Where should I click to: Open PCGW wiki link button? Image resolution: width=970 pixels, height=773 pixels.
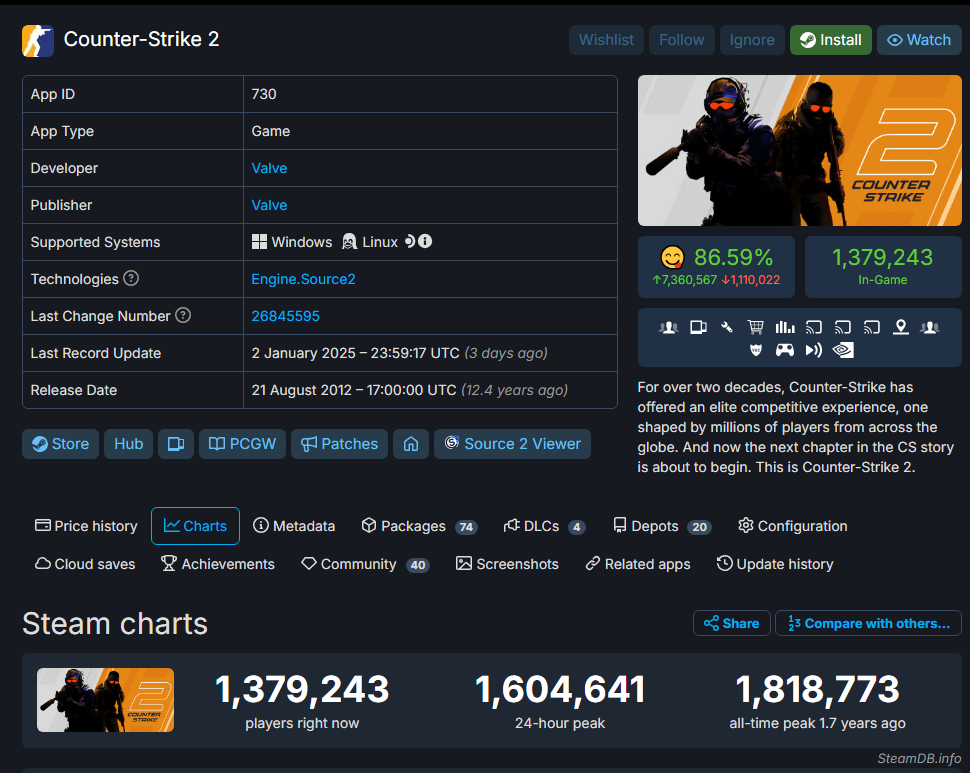click(x=242, y=444)
